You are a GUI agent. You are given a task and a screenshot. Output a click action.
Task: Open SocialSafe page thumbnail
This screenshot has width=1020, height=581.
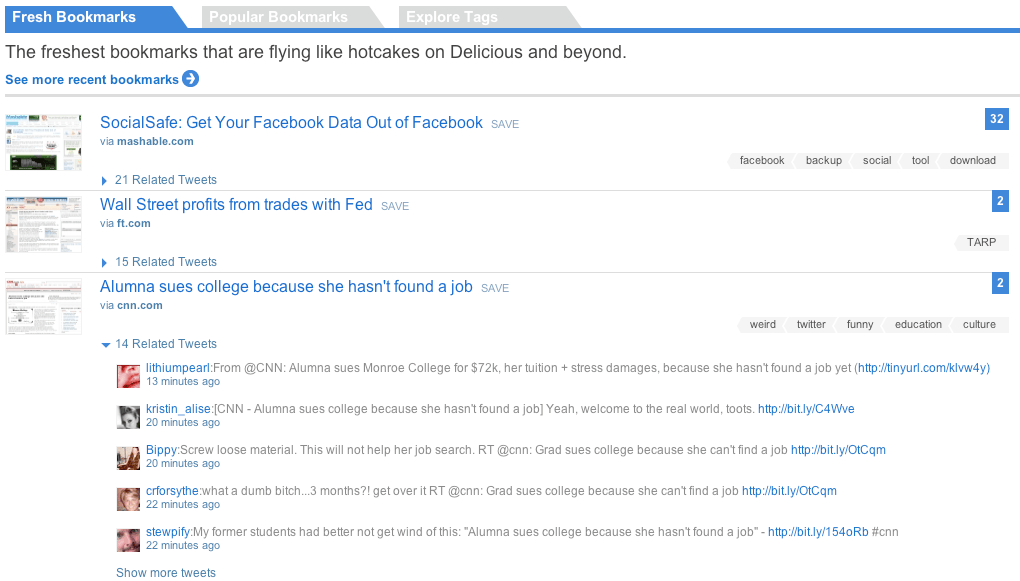pyautogui.click(x=44, y=142)
